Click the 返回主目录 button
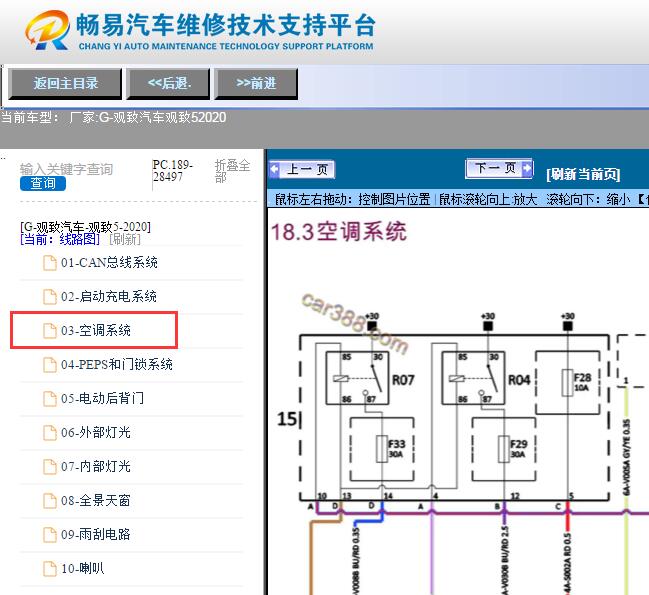 [65, 84]
